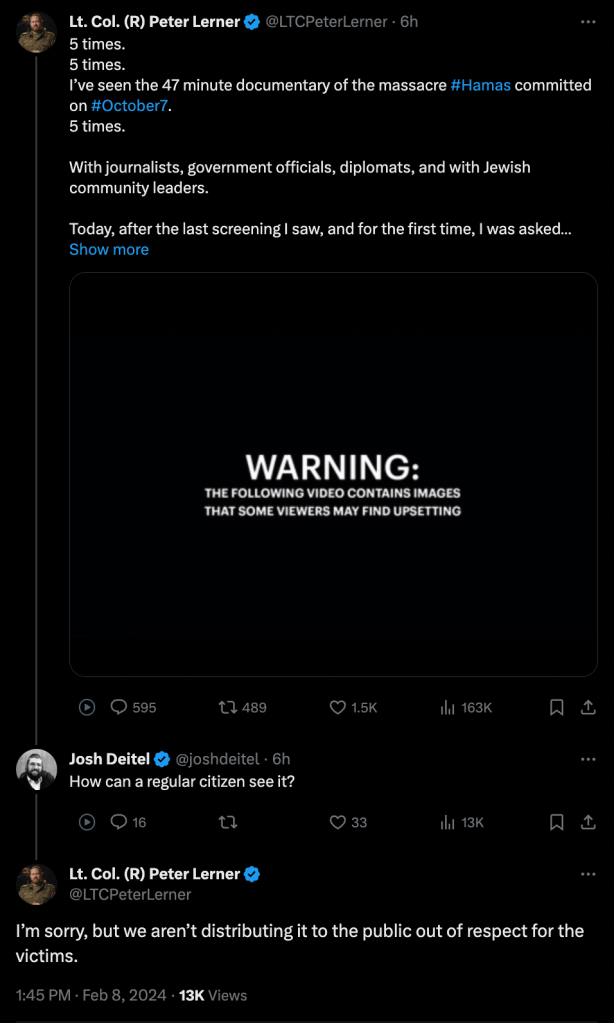Viewport: 614px width, 1023px height.
Task: Reply to Peter Lerner's documentary tweet
Action: click(x=118, y=707)
